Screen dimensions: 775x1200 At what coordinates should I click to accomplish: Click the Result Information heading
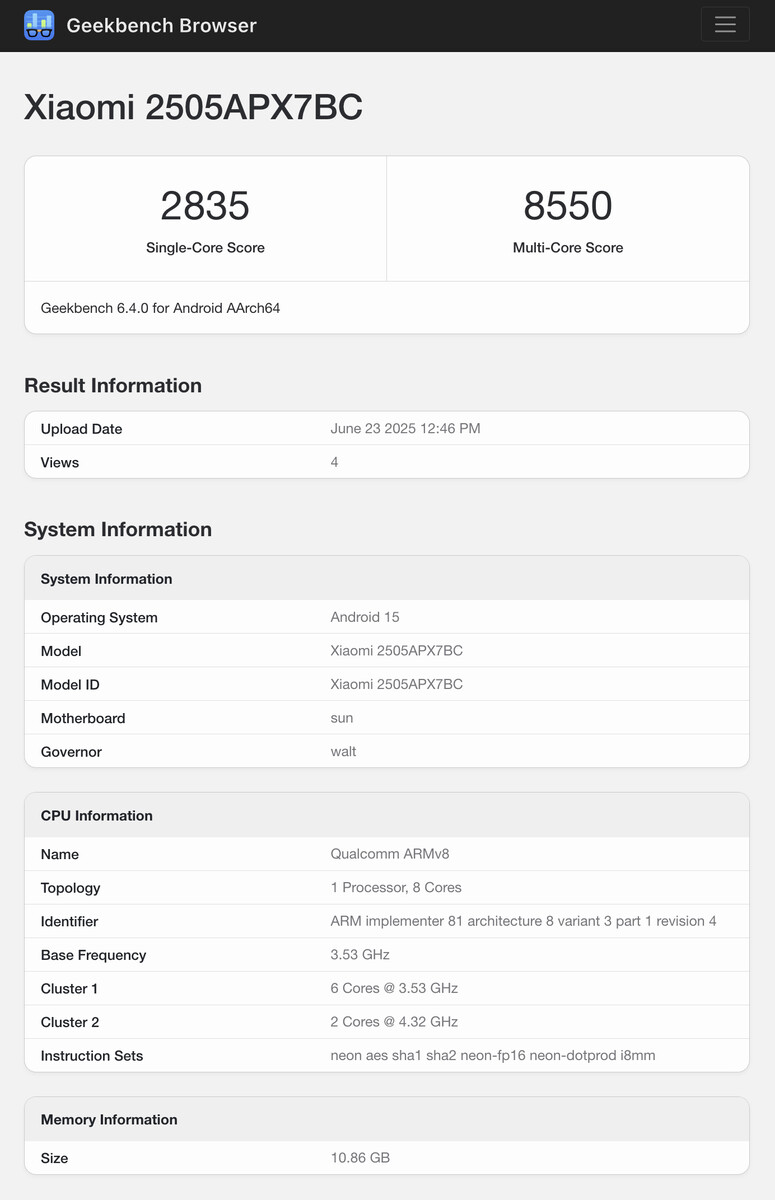tap(113, 386)
